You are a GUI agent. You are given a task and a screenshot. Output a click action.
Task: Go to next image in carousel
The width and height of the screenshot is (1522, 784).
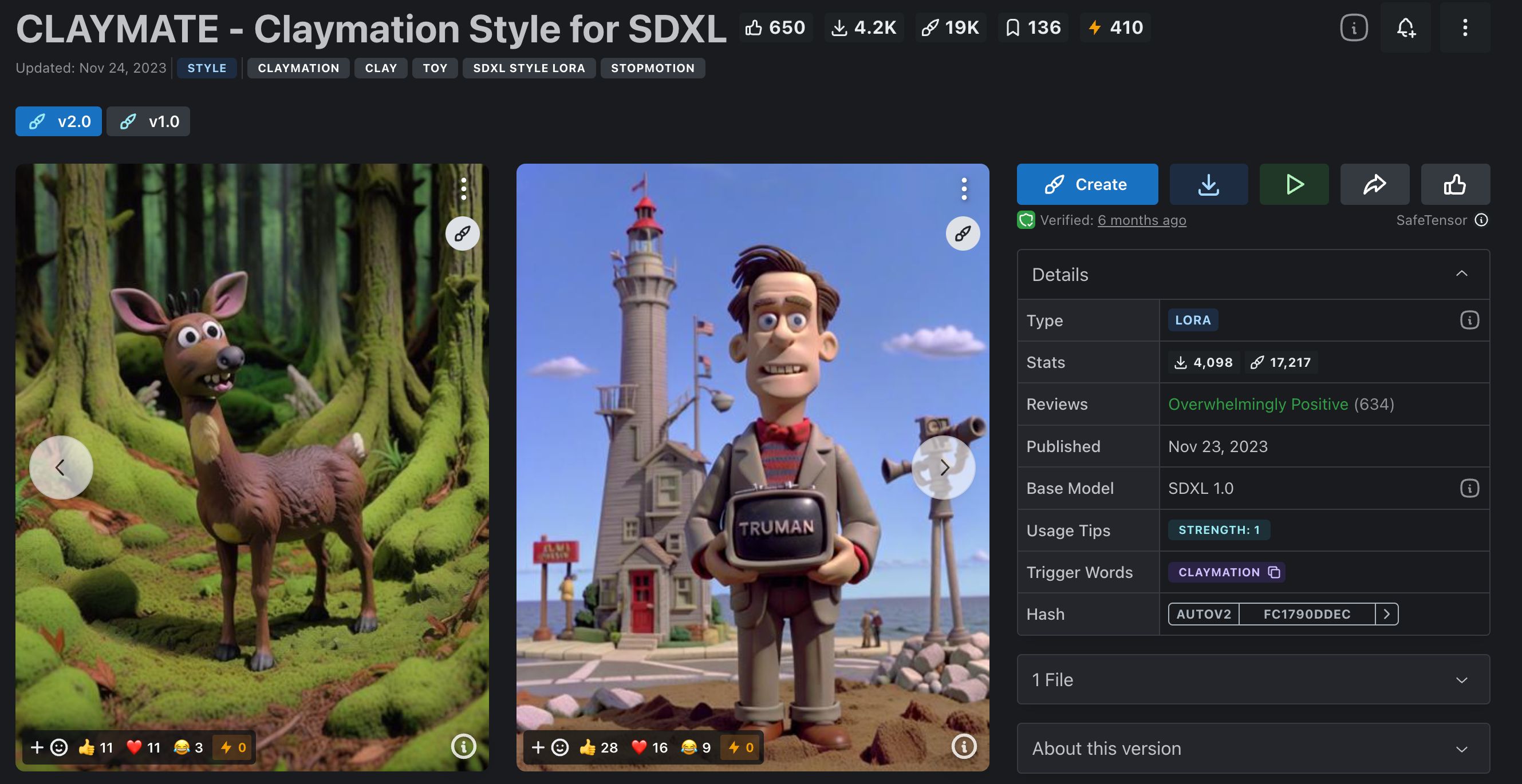point(944,468)
